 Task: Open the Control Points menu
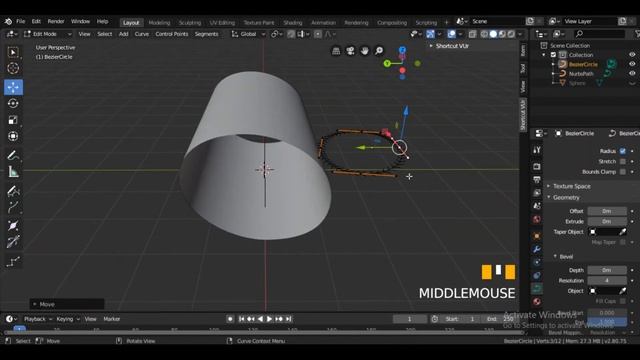click(x=172, y=34)
